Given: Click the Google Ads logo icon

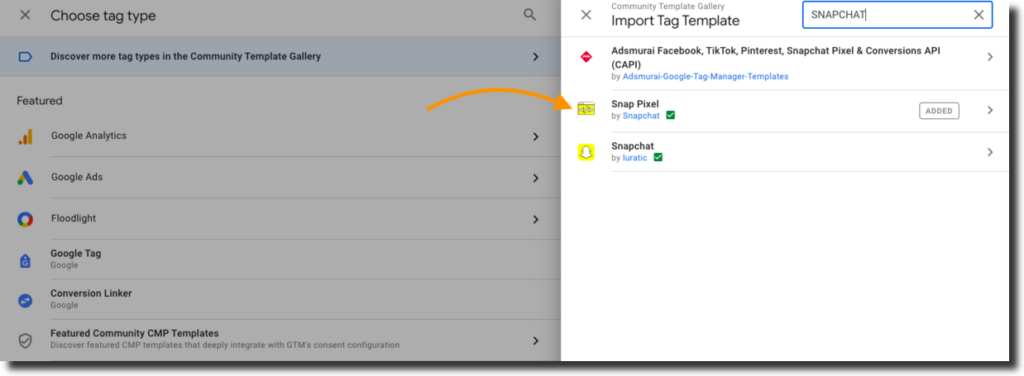Looking at the screenshot, I should (25, 178).
